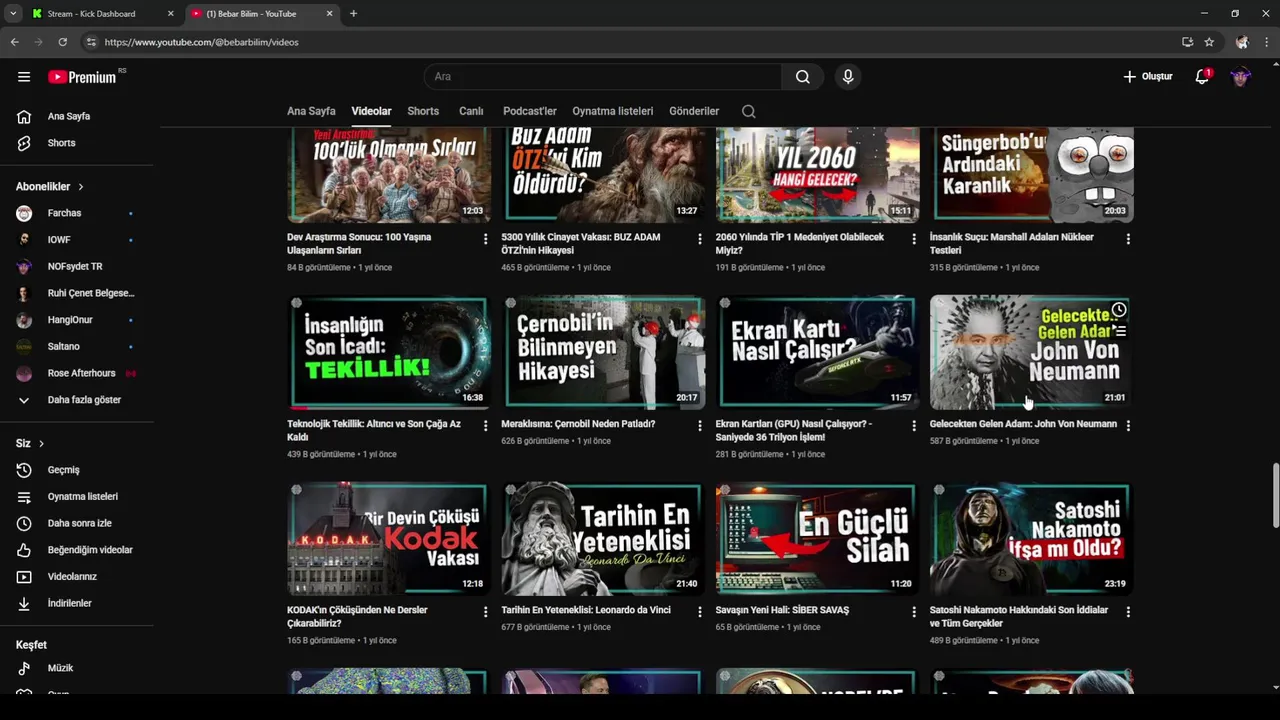Viewport: 1280px width, 720px height.
Task: Open options for 'KODAK'ın Çöküşünden' video
Action: tap(486, 612)
